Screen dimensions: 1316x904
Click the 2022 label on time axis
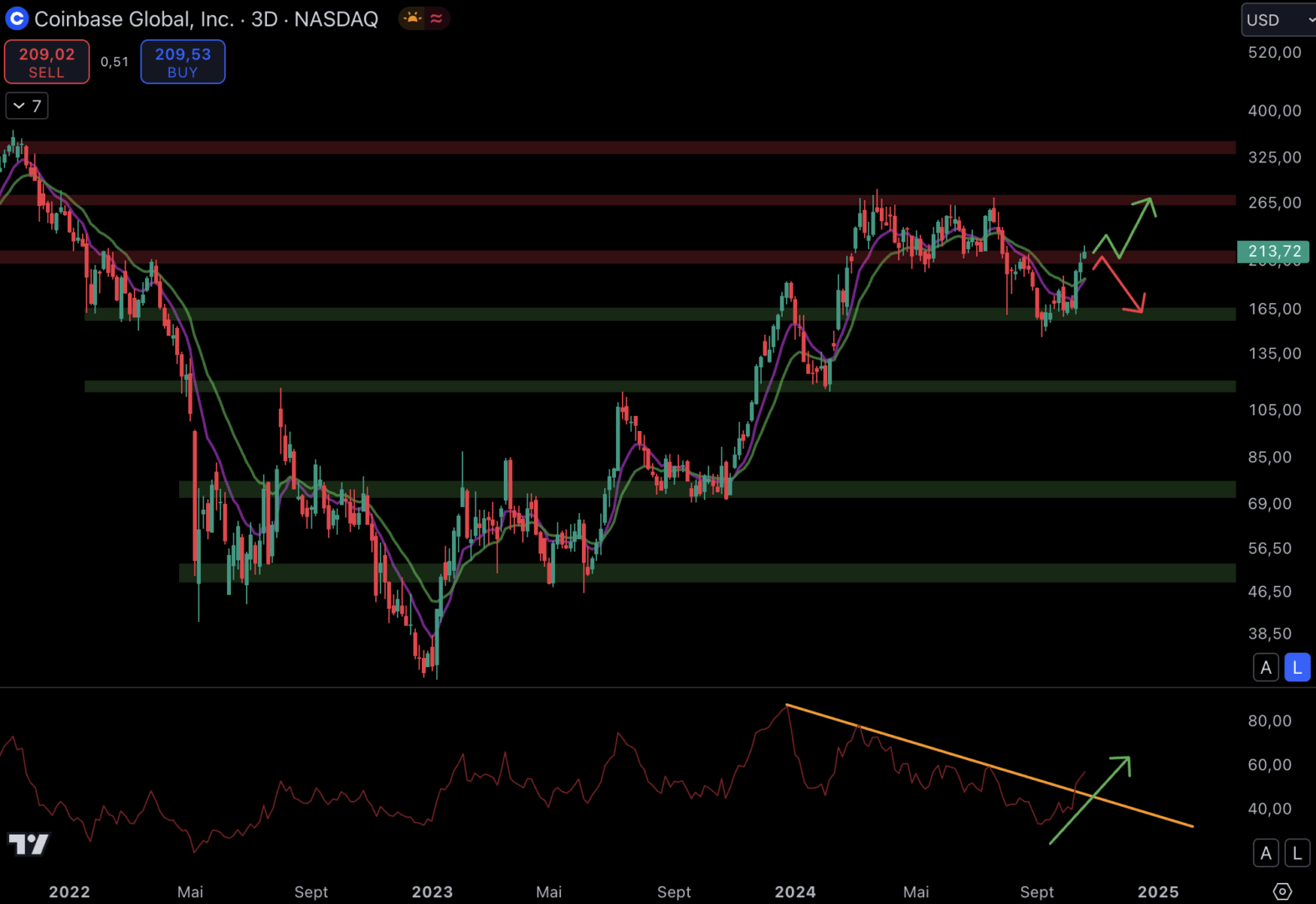(69, 891)
